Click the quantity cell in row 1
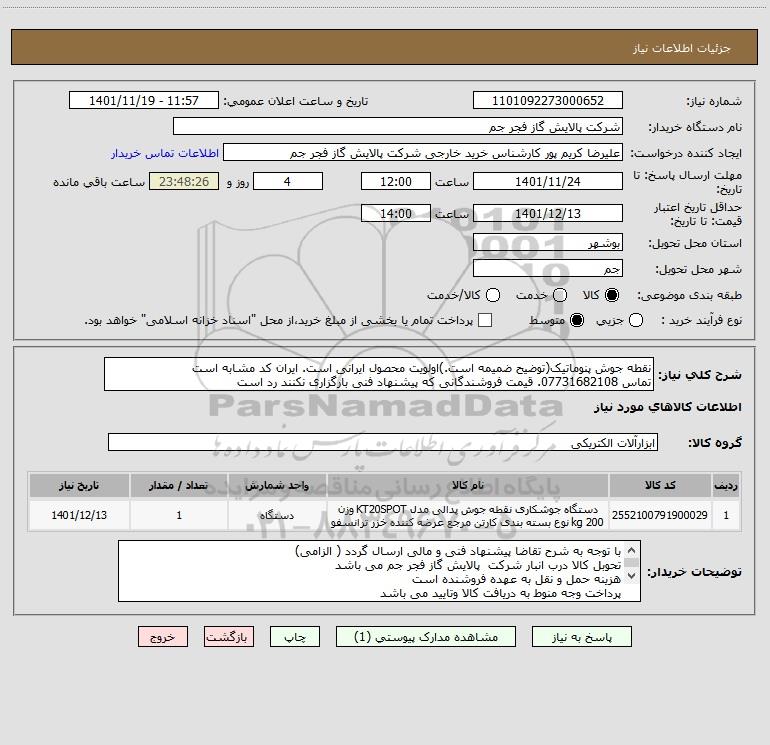This screenshot has width=770, height=745. [x=179, y=515]
